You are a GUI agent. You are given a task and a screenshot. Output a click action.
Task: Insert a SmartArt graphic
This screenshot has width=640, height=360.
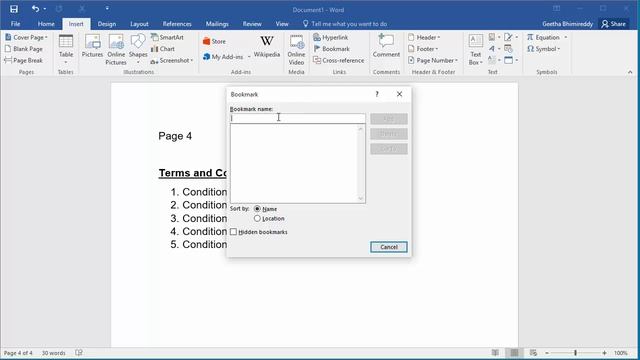[x=167, y=37]
